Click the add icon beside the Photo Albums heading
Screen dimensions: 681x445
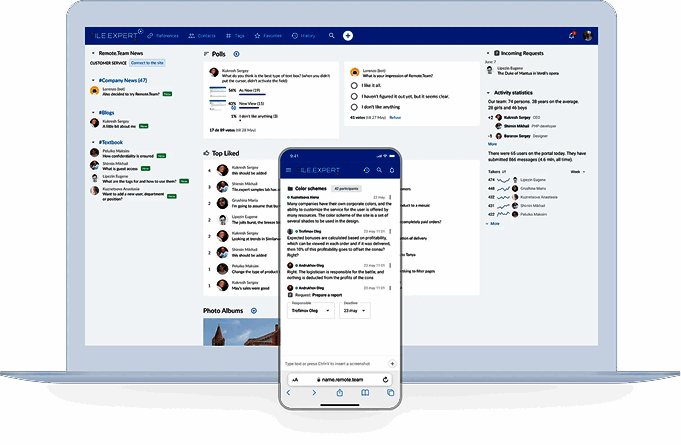point(254,311)
